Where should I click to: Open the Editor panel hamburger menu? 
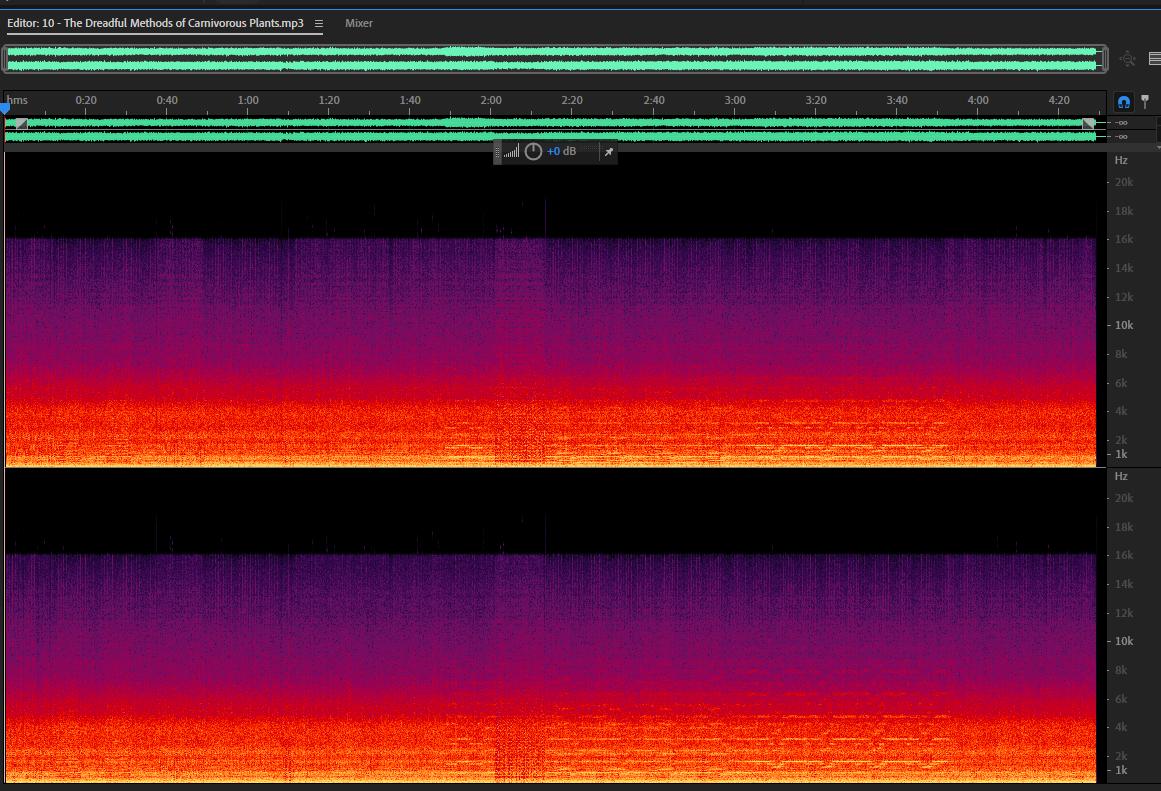click(318, 24)
